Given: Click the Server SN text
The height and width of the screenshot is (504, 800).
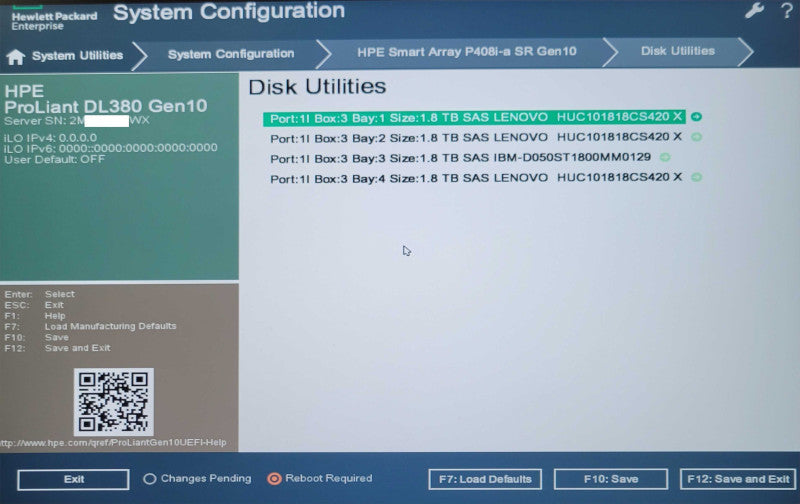Looking at the screenshot, I should [x=77, y=121].
